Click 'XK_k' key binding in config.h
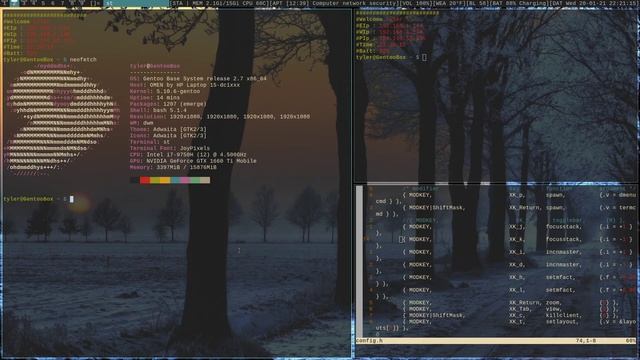 [x=517, y=239]
